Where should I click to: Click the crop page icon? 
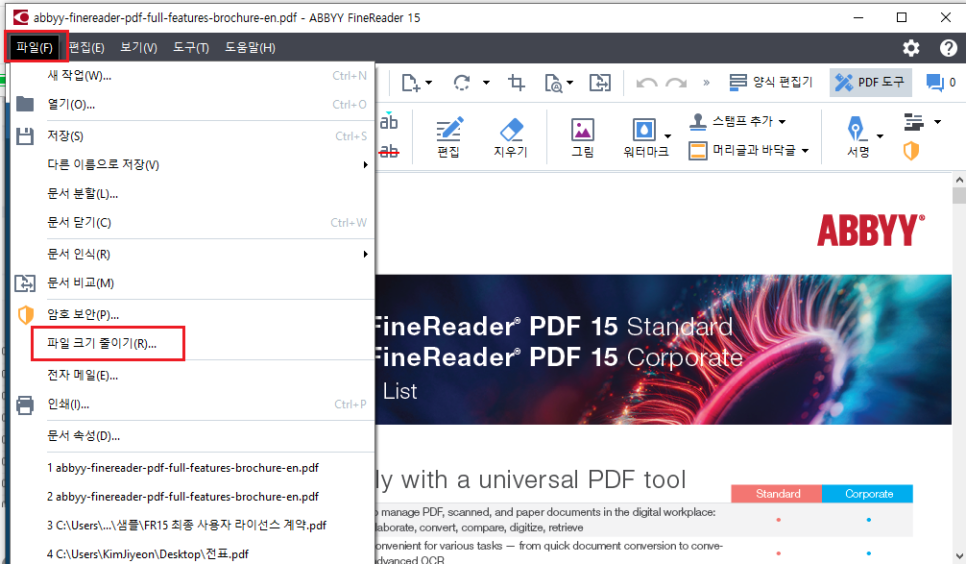pos(516,82)
